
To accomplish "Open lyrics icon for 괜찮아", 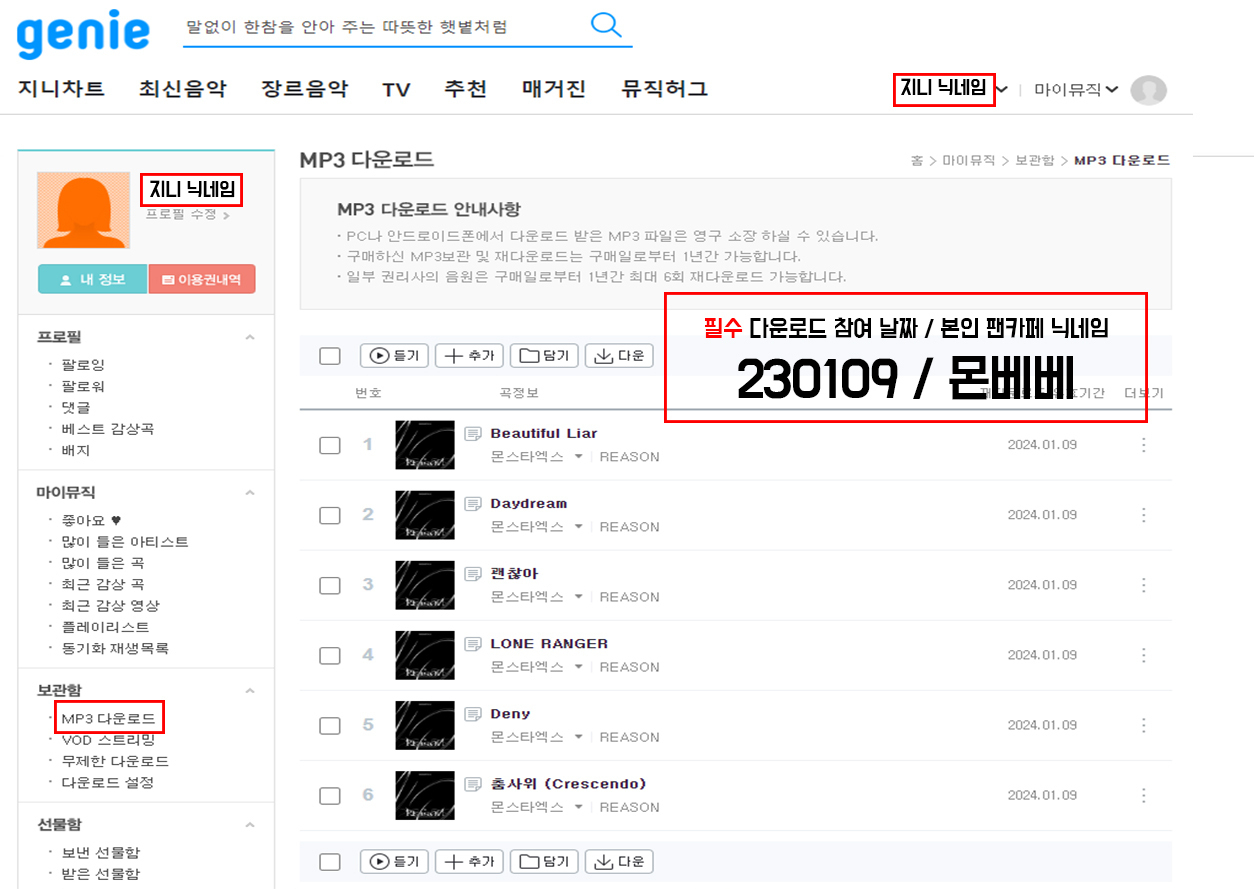I will (x=473, y=573).
